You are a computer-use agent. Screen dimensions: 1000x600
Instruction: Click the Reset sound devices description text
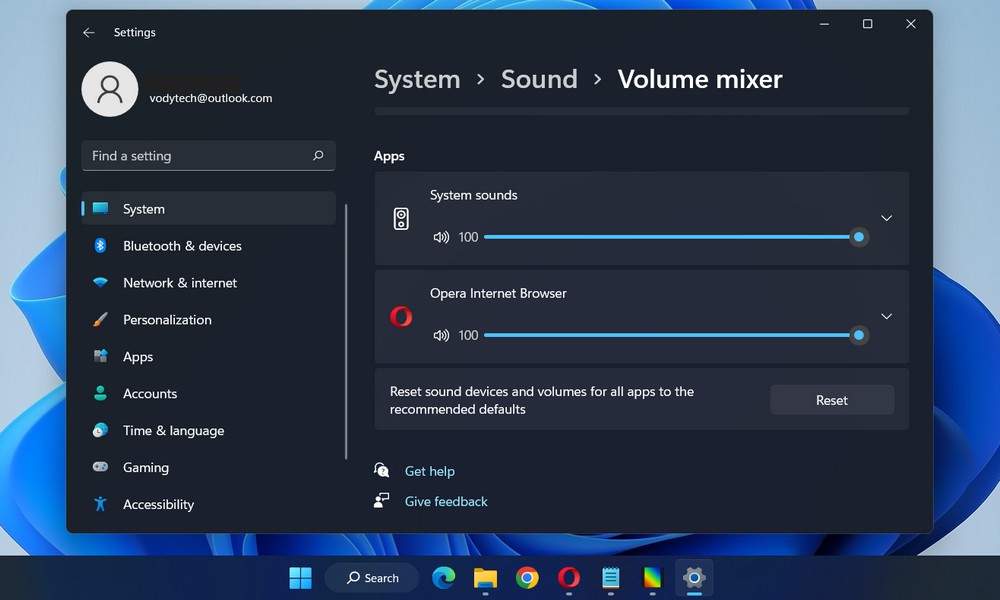point(541,400)
